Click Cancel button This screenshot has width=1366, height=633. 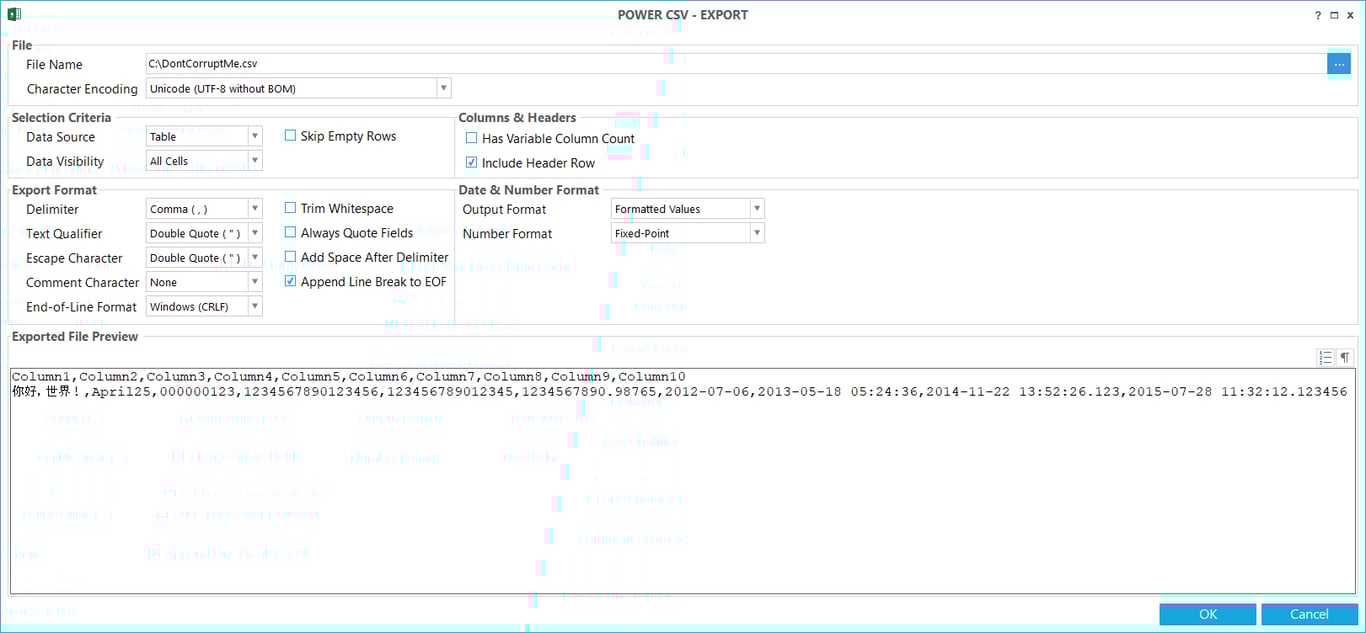[1309, 614]
